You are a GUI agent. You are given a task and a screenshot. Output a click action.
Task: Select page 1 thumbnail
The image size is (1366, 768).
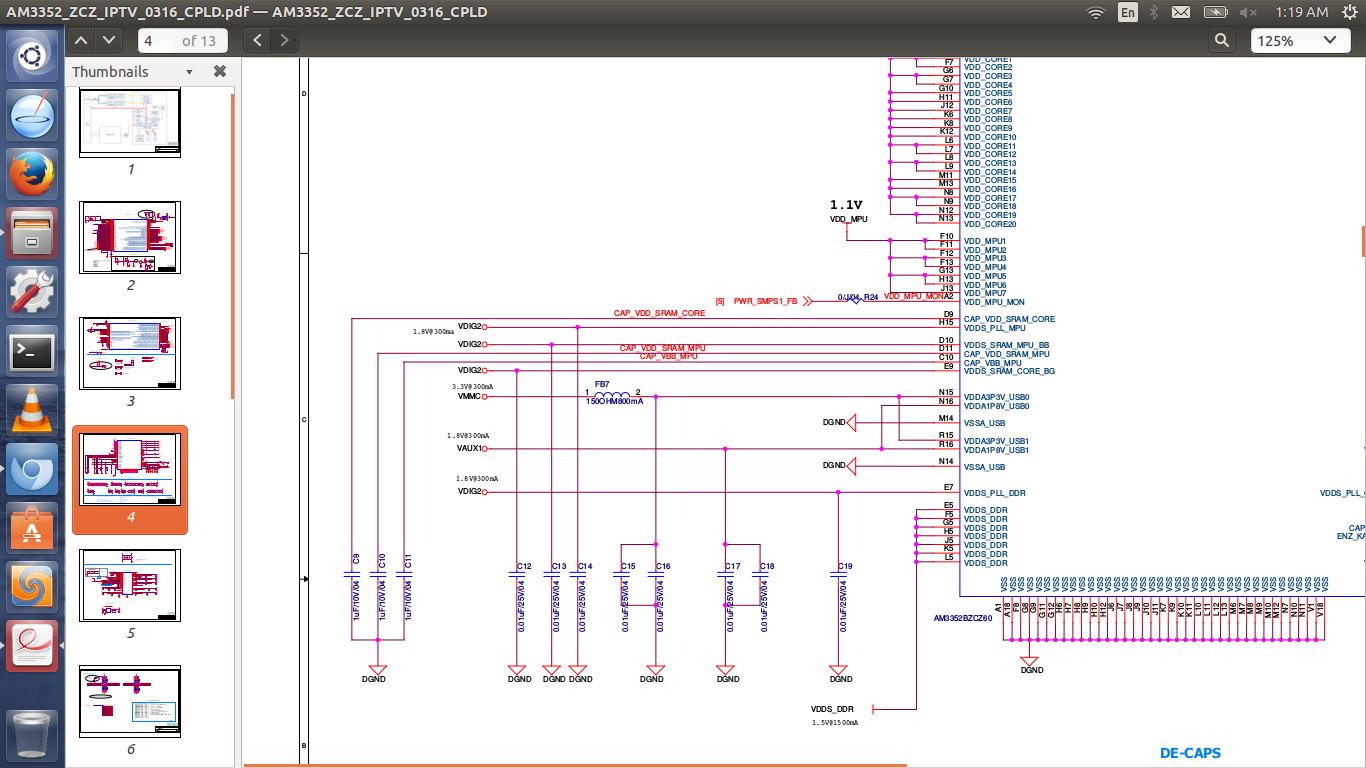(x=130, y=123)
